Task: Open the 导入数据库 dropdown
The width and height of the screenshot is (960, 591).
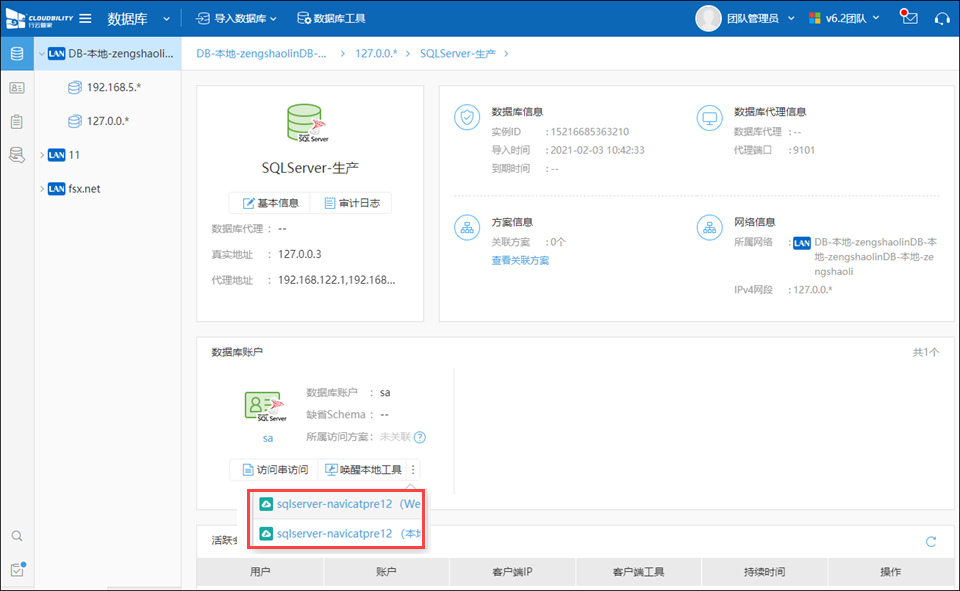Action: (236, 18)
